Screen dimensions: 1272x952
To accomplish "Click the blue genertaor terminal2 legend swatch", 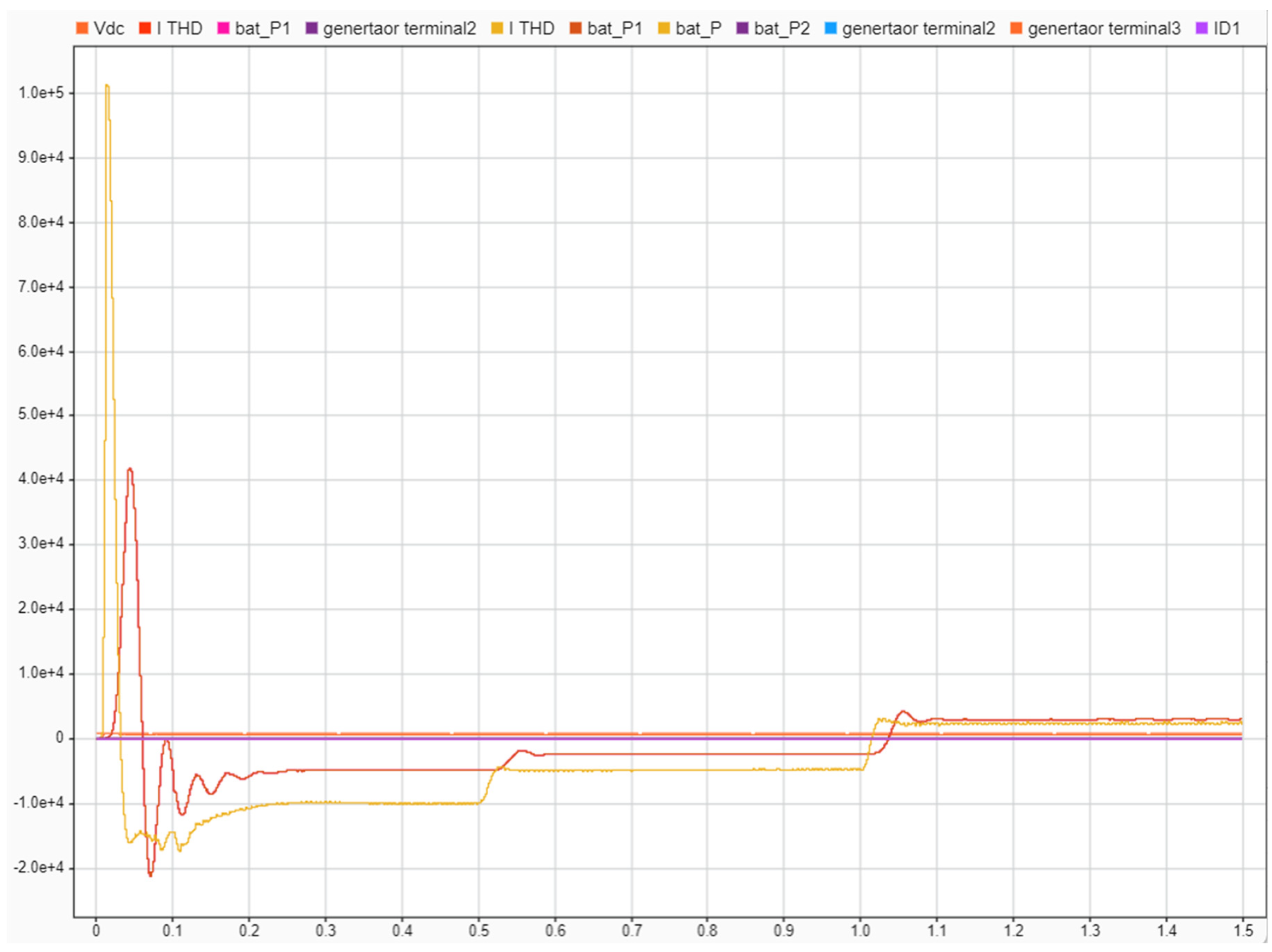I will point(830,28).
